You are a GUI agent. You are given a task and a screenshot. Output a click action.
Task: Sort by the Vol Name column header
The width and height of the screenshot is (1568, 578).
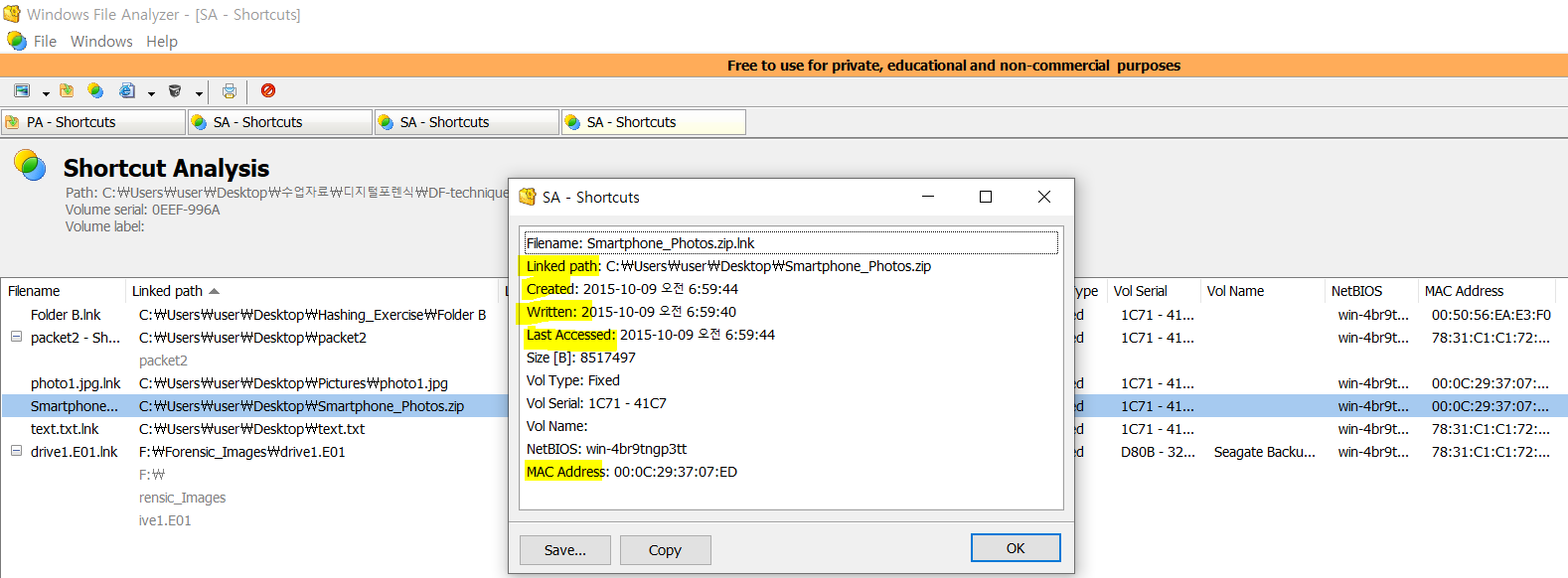point(1262,291)
